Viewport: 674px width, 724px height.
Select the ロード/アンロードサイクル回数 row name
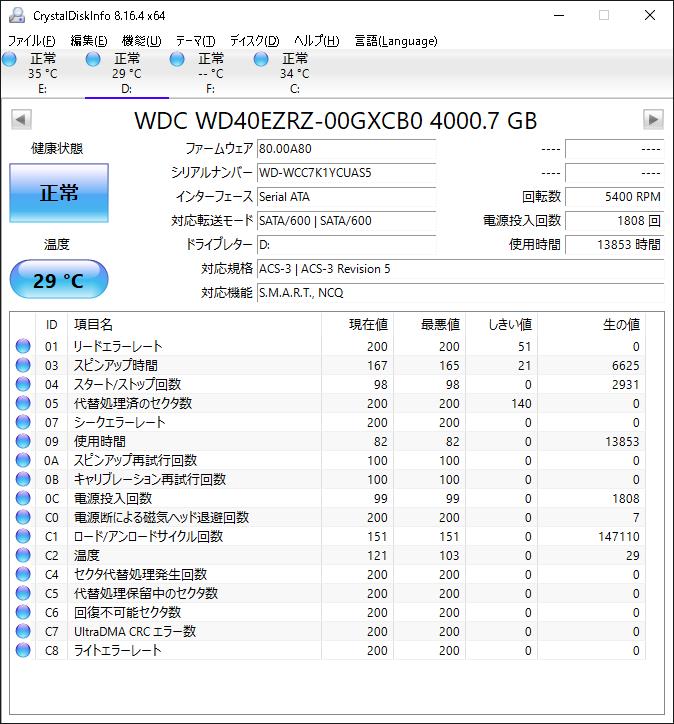[x=149, y=536]
